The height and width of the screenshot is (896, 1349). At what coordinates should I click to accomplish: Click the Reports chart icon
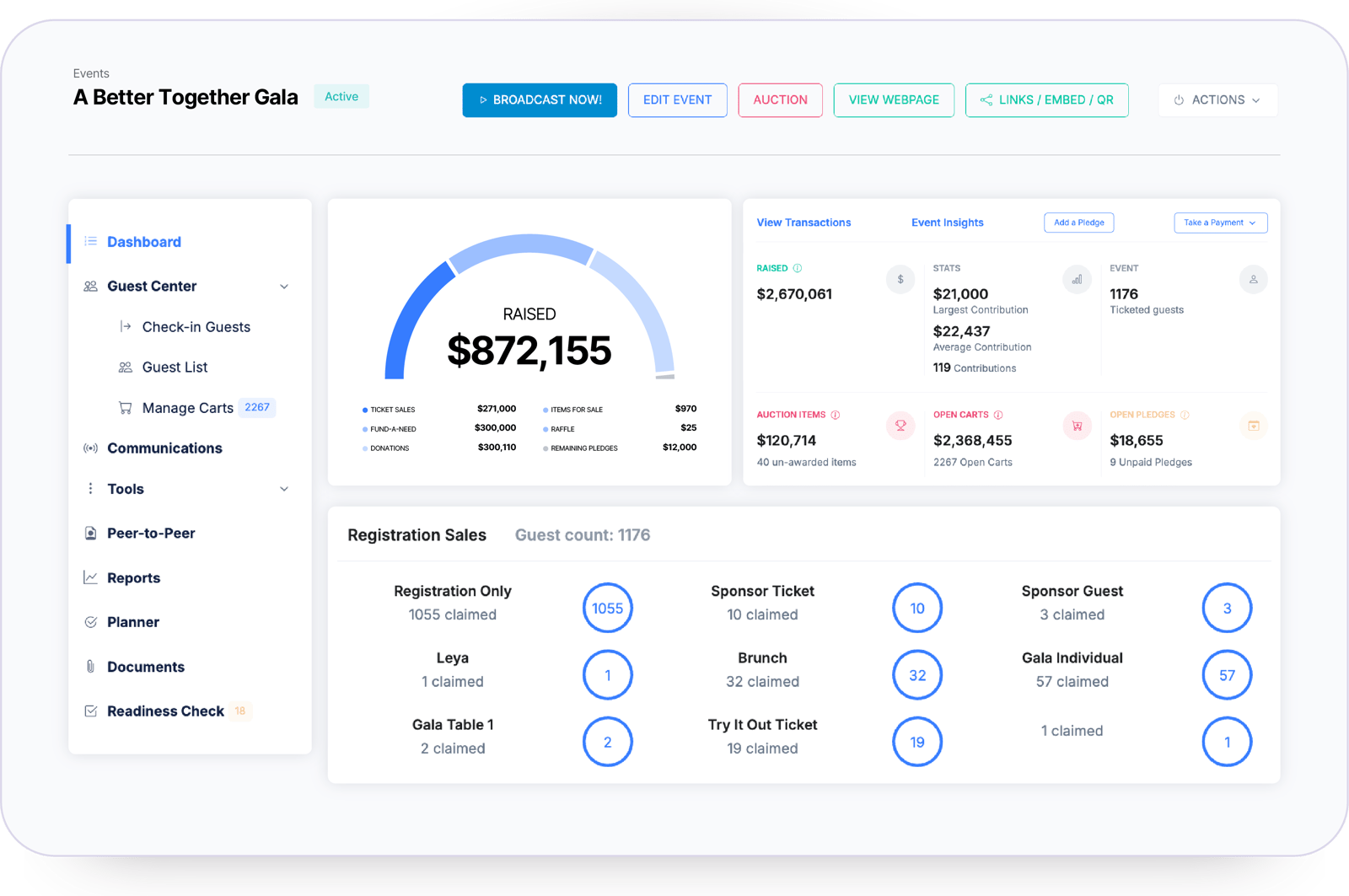click(x=90, y=577)
